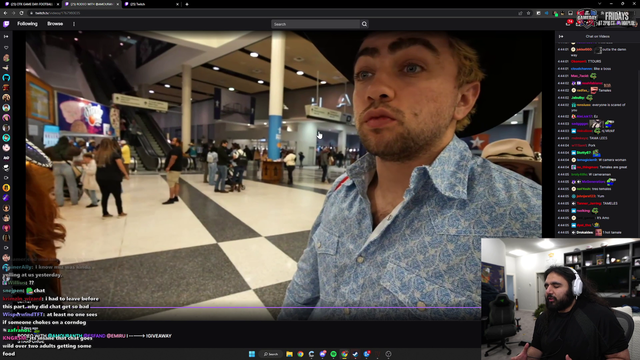Open Spotify from the taskbar
640x360 pixels.
tap(333, 354)
